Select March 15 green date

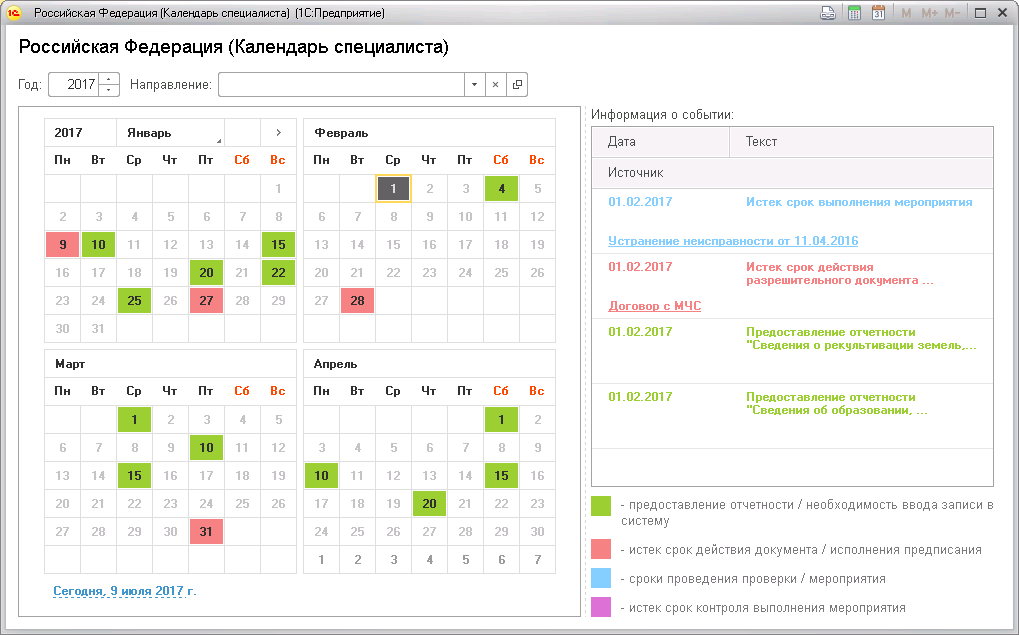click(x=135, y=475)
